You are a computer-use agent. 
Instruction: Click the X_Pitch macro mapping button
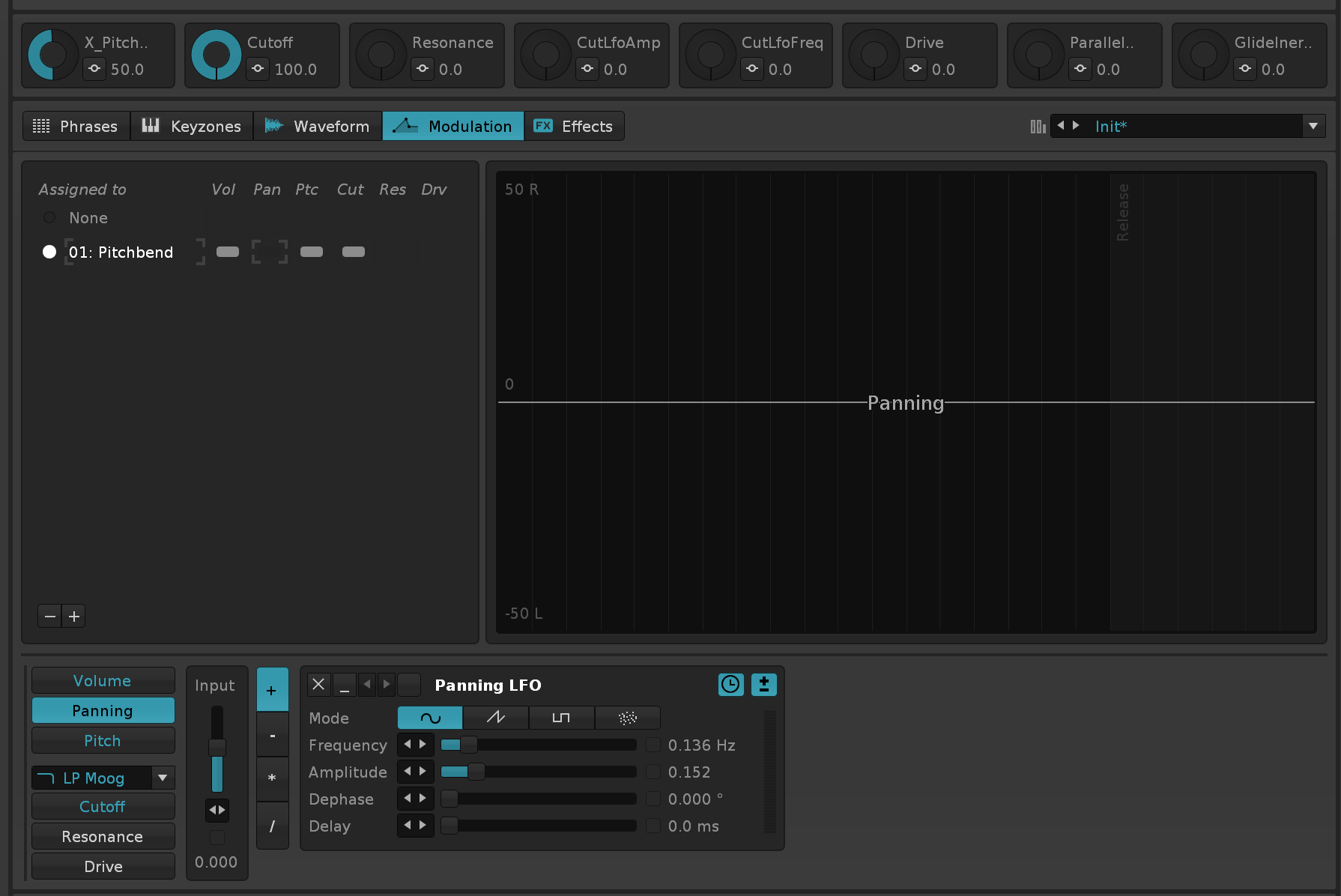tap(94, 69)
